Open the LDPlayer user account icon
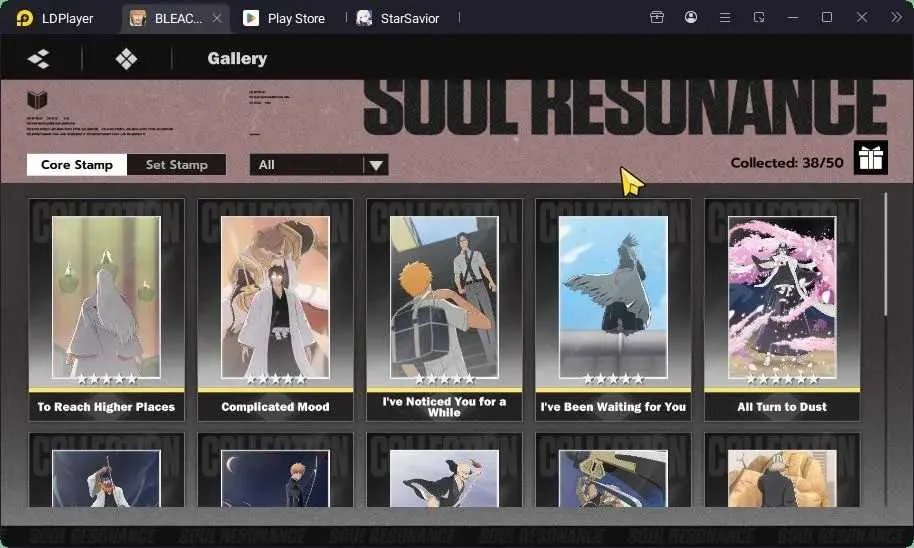The image size is (914, 548). 691,17
